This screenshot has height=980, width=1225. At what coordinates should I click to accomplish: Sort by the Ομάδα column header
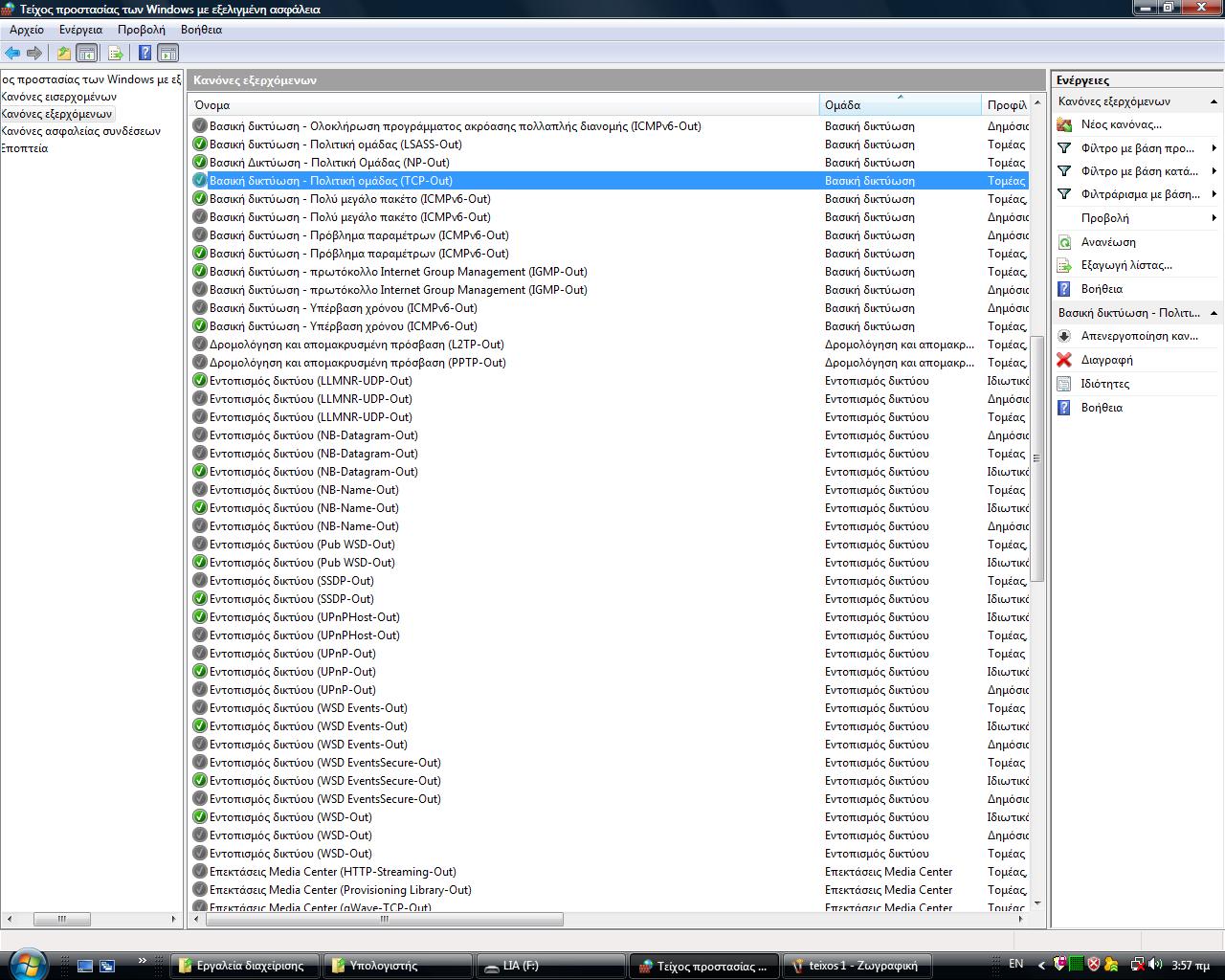coord(901,105)
